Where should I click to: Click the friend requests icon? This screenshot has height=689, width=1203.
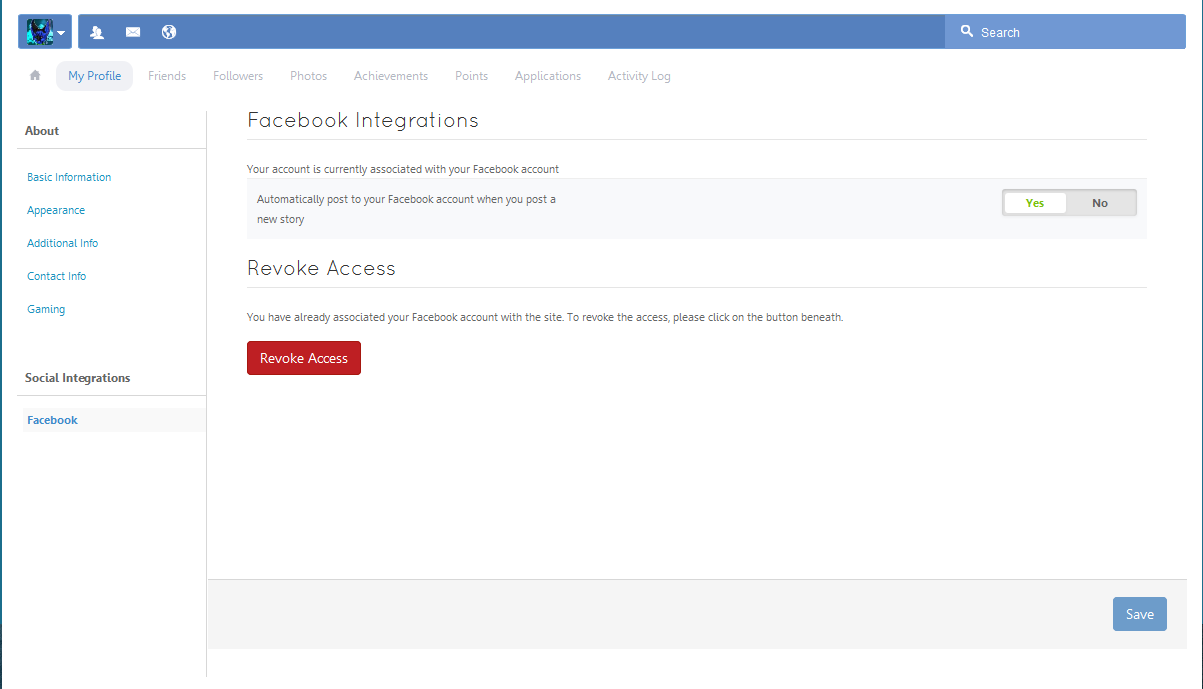97,32
